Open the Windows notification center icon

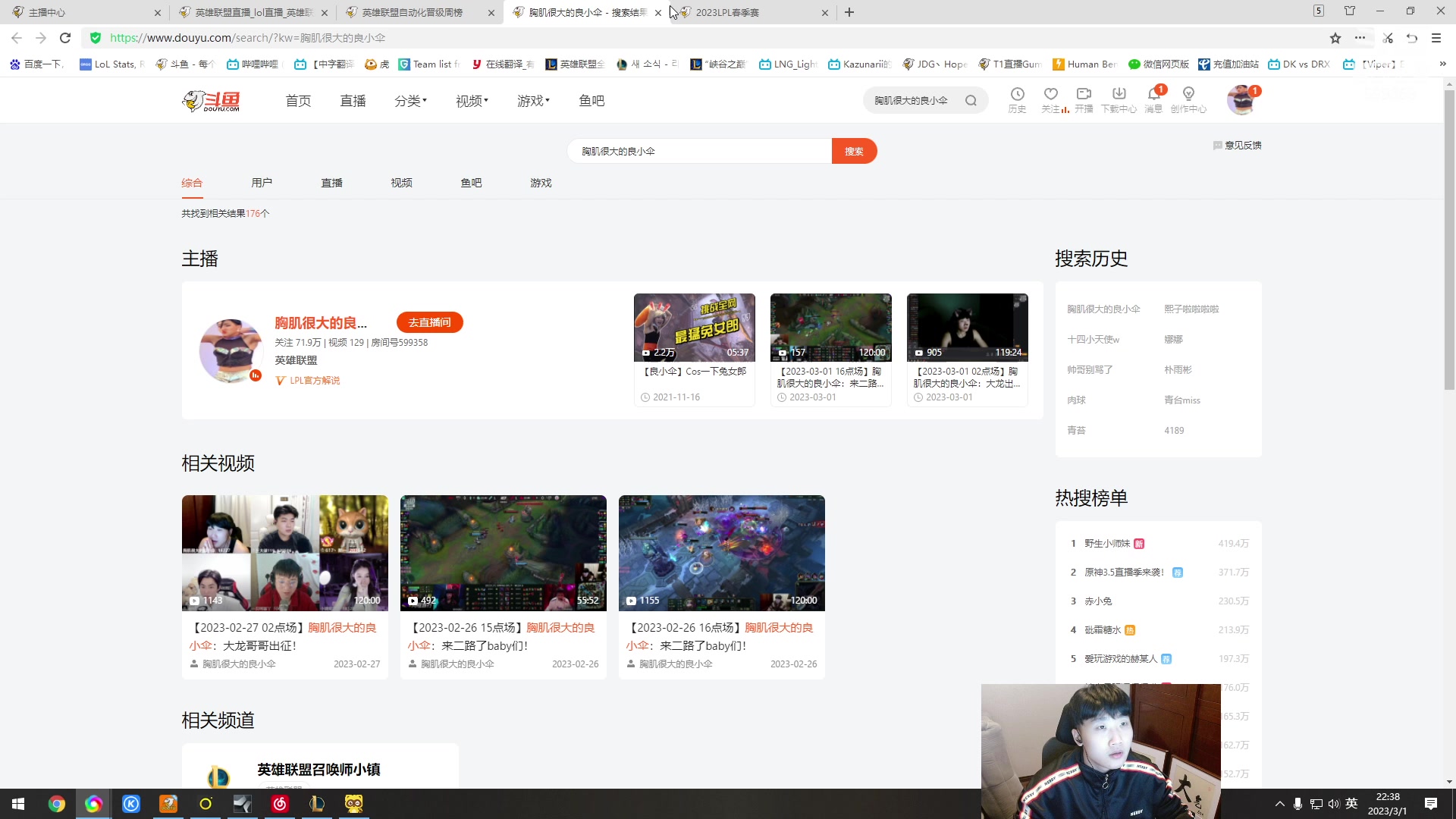(x=1431, y=804)
